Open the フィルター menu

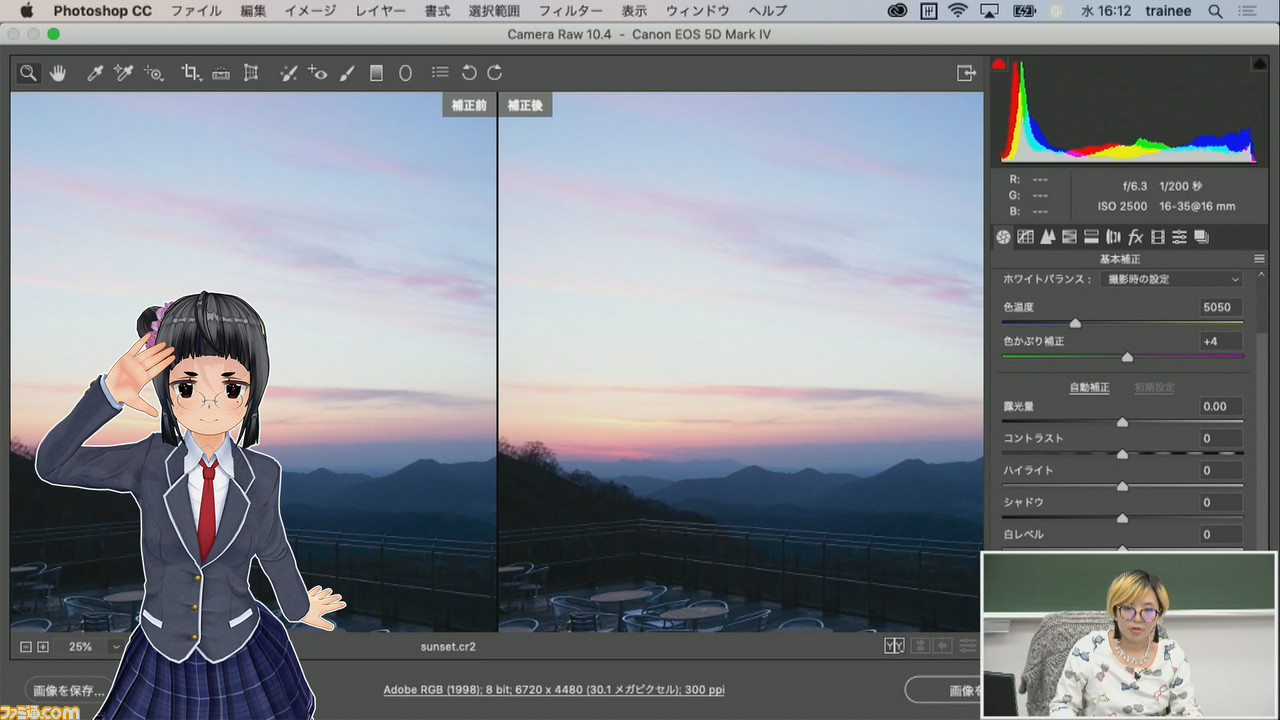click(x=571, y=11)
